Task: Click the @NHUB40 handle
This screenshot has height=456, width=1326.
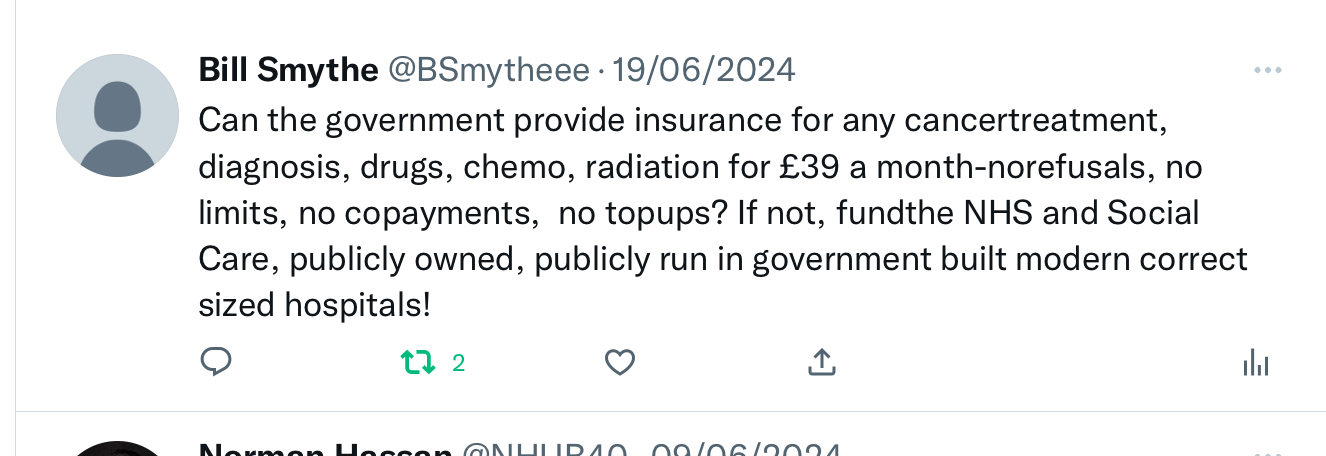Action: pyautogui.click(x=543, y=451)
